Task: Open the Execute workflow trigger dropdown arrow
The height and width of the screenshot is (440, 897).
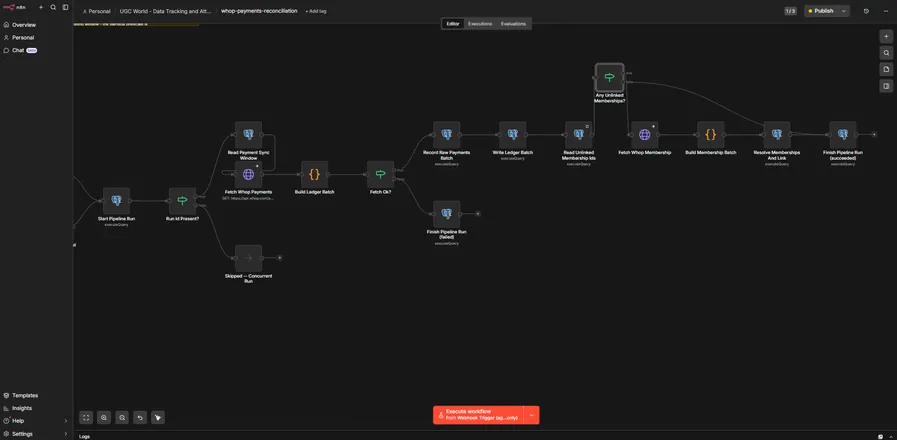Action: (x=531, y=415)
